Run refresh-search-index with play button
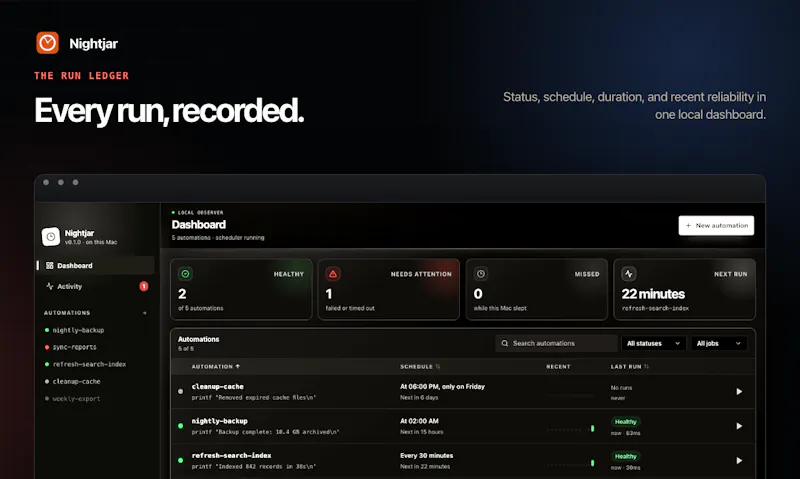 click(739, 461)
